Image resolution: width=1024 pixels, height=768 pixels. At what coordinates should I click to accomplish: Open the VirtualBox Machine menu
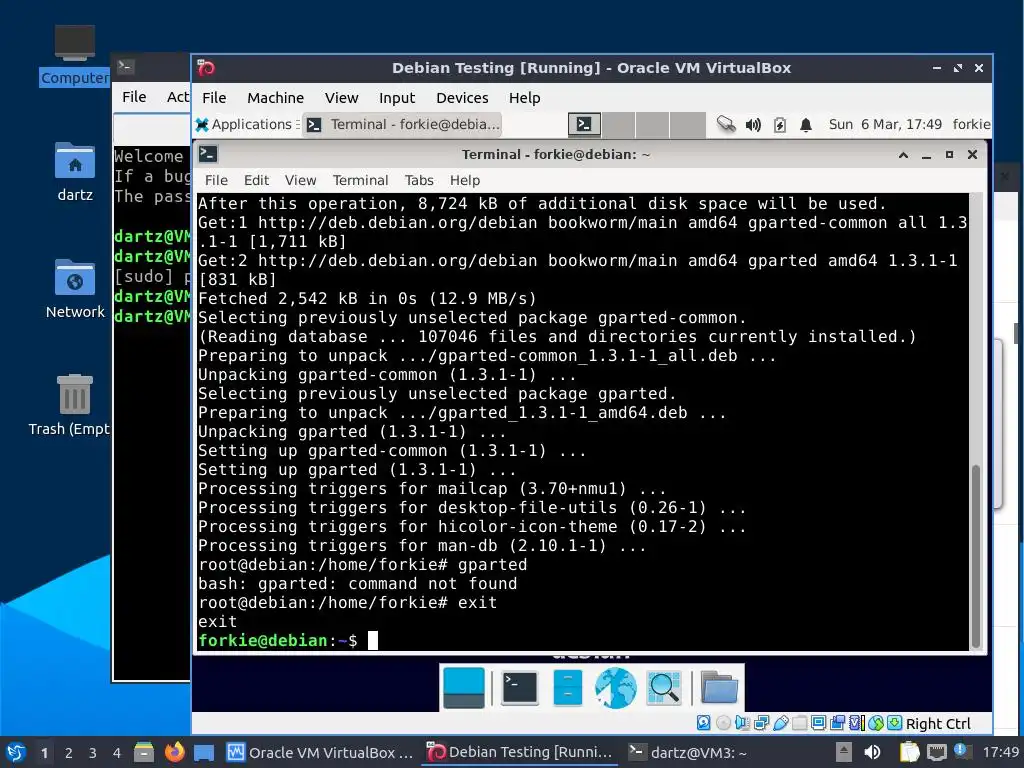276,98
